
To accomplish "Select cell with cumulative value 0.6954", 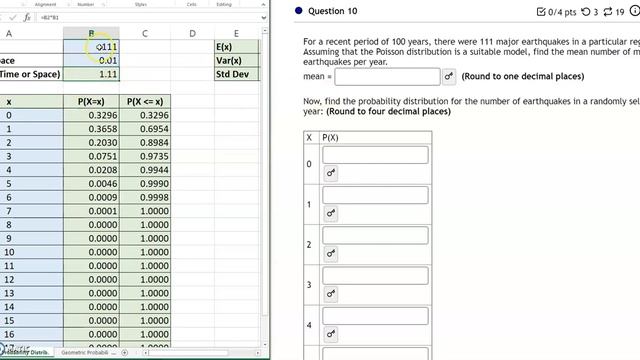I will (145, 129).
